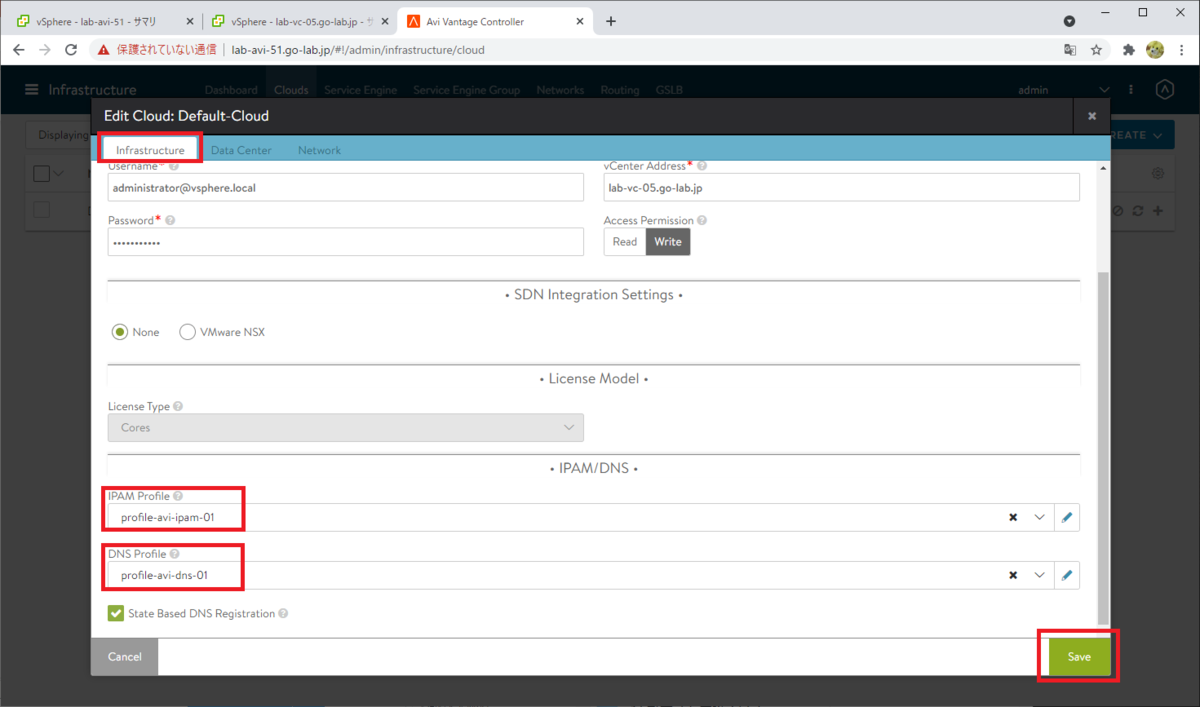Show help for DNS Profile

coord(174,554)
